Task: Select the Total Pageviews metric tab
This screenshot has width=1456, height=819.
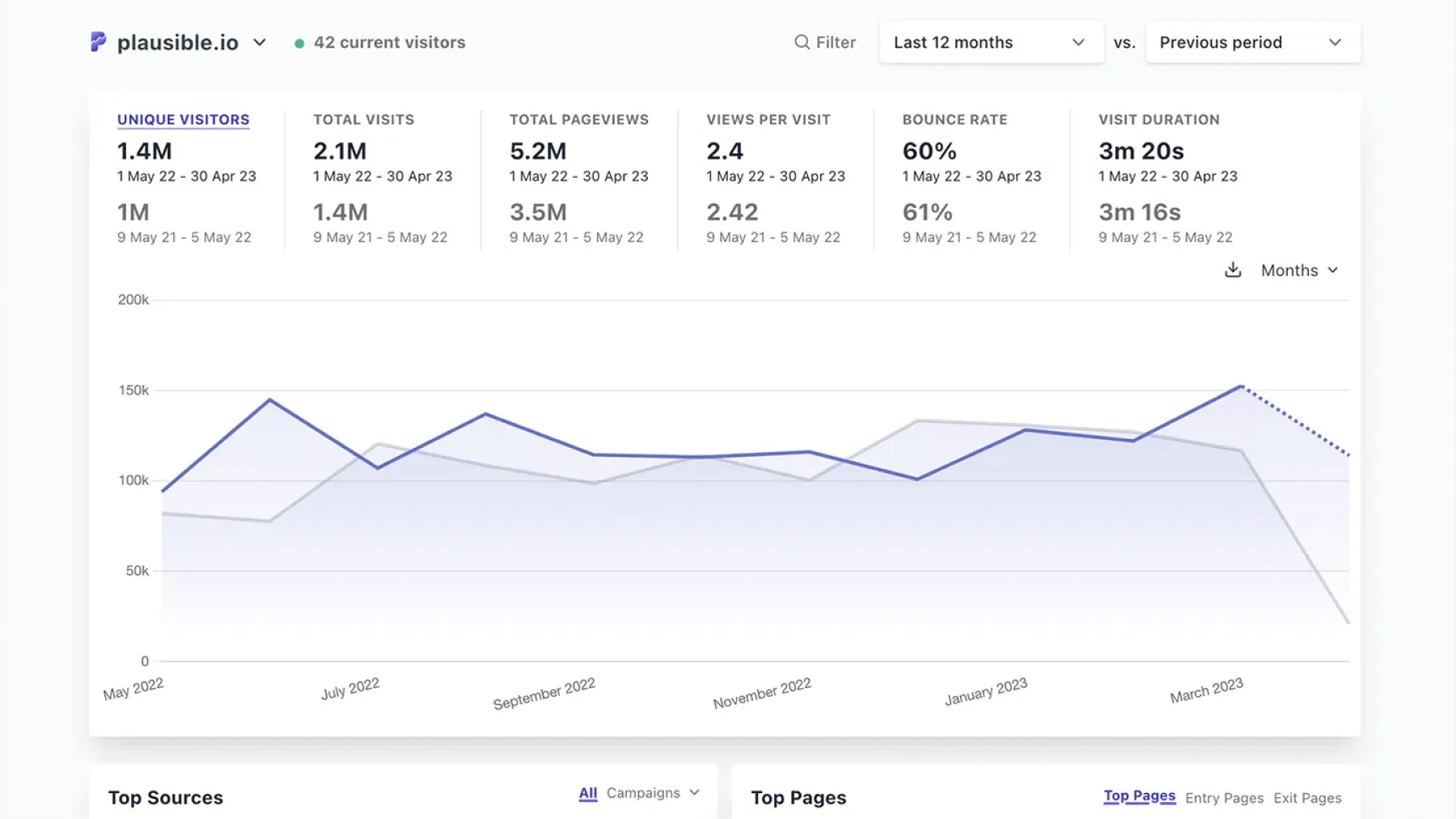Action: click(579, 120)
